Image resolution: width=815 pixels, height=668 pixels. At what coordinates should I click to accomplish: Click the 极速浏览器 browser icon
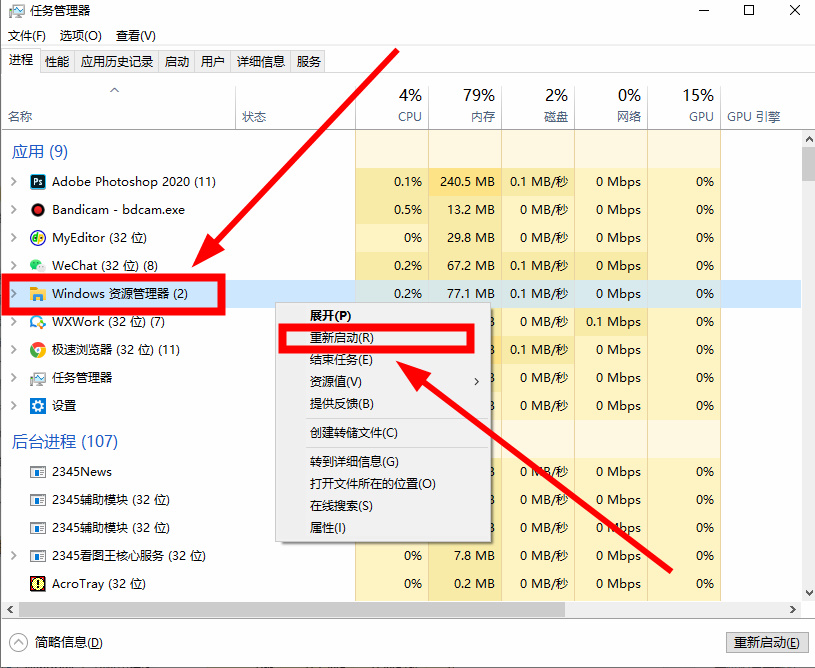click(x=39, y=350)
